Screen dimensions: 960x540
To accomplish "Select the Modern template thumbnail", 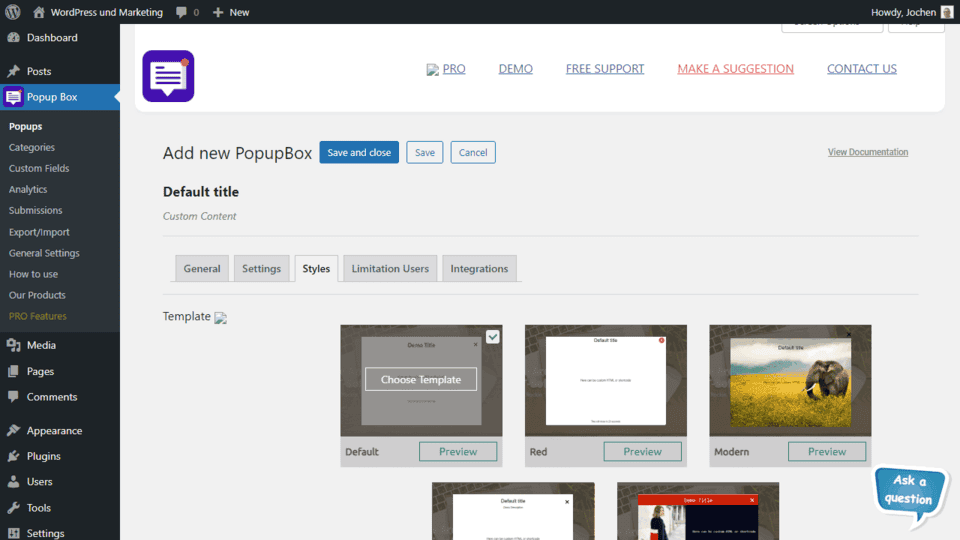I will 790,380.
